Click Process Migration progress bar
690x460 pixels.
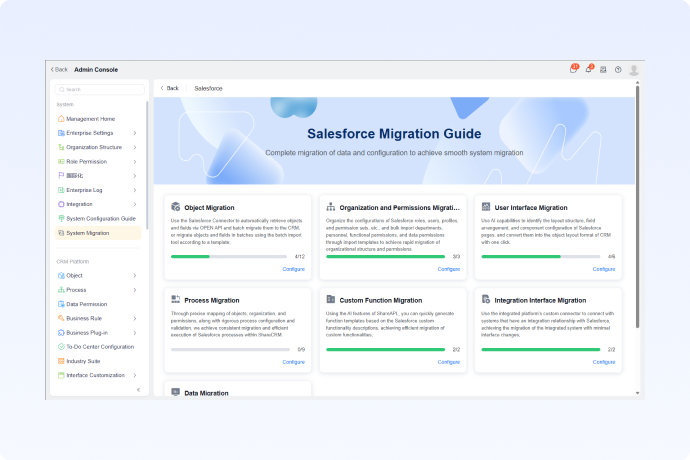230,349
